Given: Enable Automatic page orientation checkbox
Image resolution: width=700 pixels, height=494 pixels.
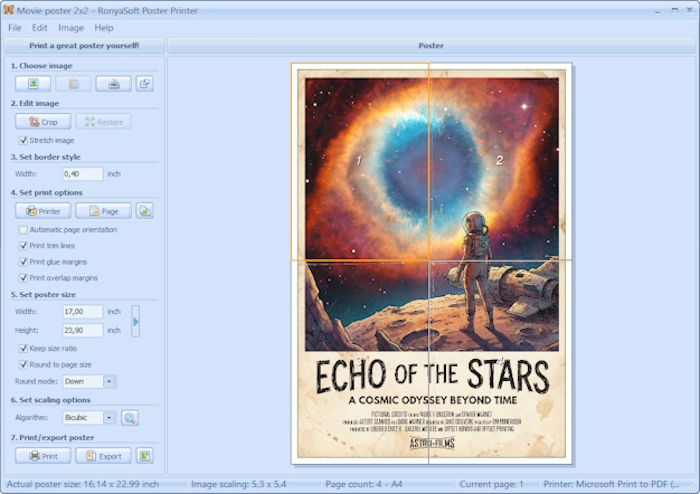Looking at the screenshot, I should (x=23, y=229).
